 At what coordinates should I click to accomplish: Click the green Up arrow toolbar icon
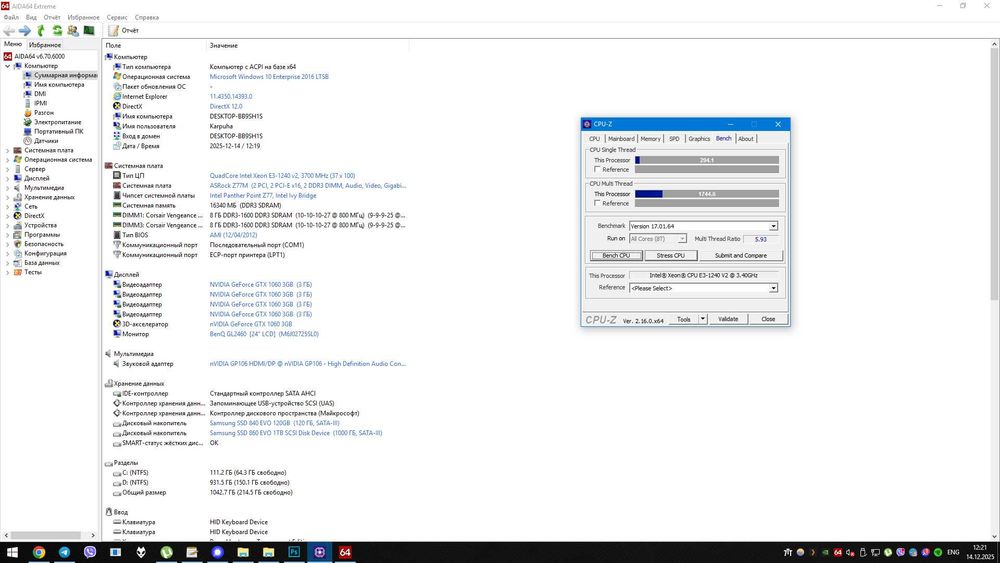point(41,31)
